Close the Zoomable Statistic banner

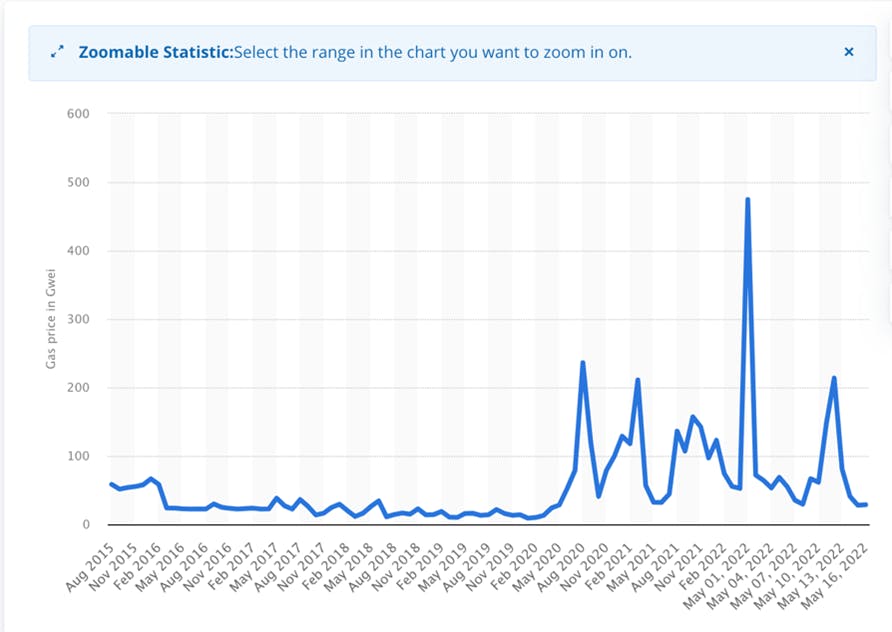(x=848, y=52)
